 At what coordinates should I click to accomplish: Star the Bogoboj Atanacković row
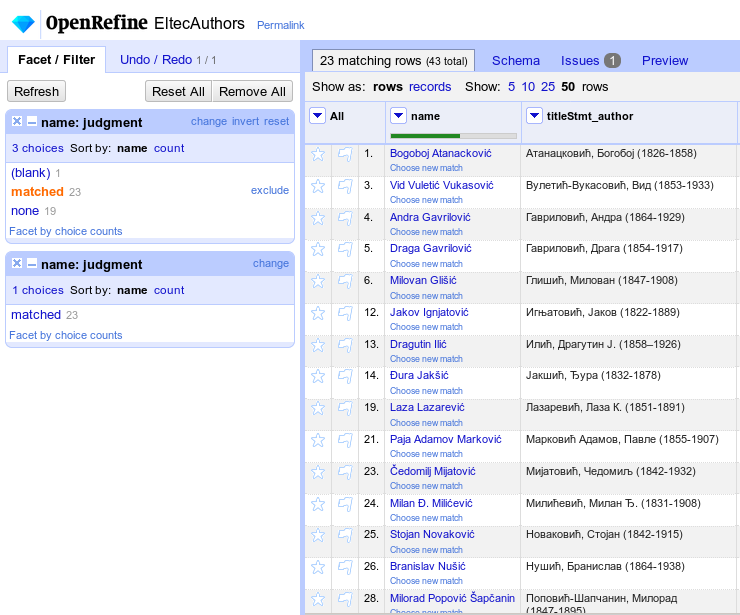click(x=318, y=154)
